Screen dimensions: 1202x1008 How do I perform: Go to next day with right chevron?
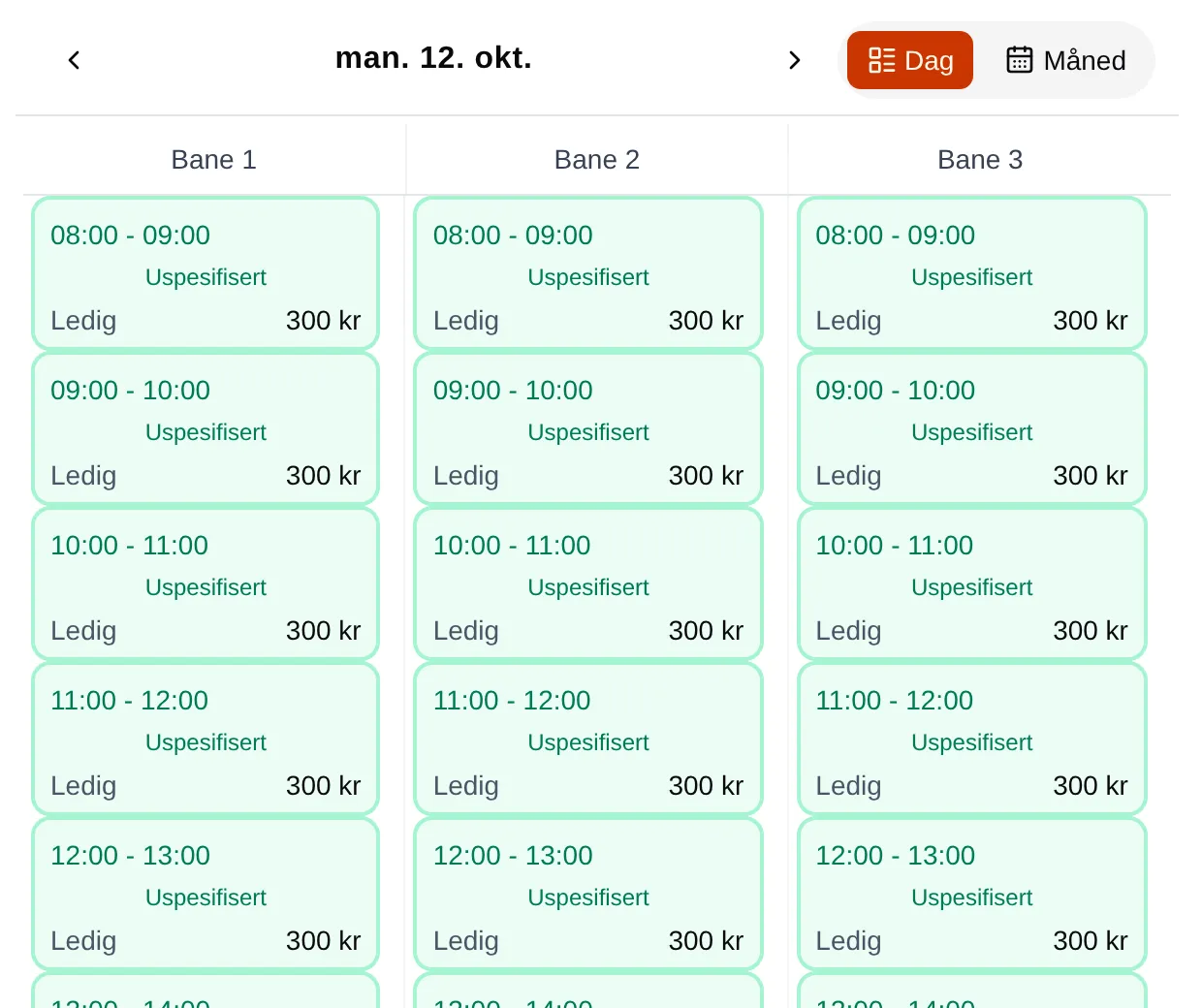coord(794,60)
